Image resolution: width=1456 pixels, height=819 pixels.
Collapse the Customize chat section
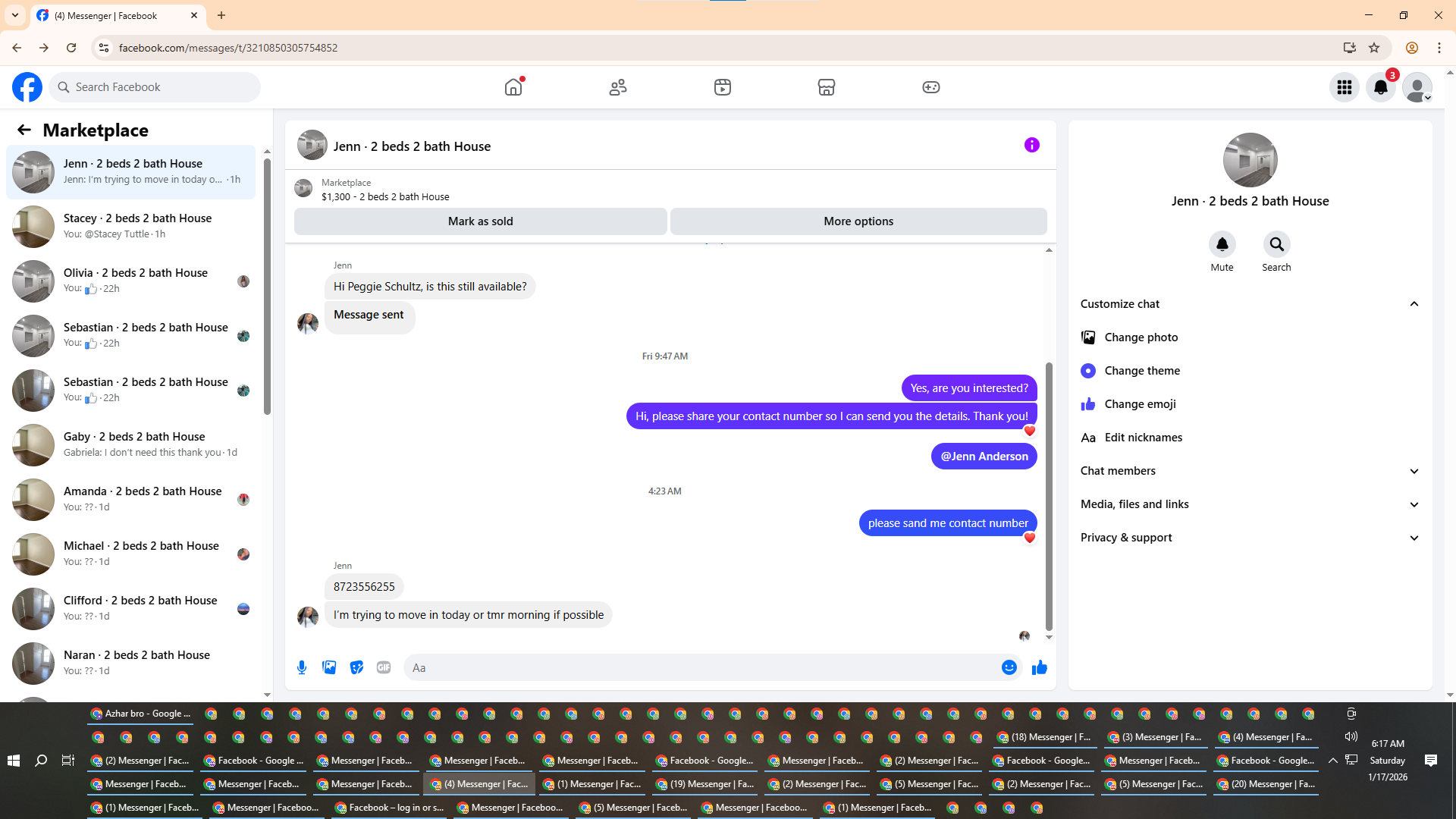[1414, 304]
